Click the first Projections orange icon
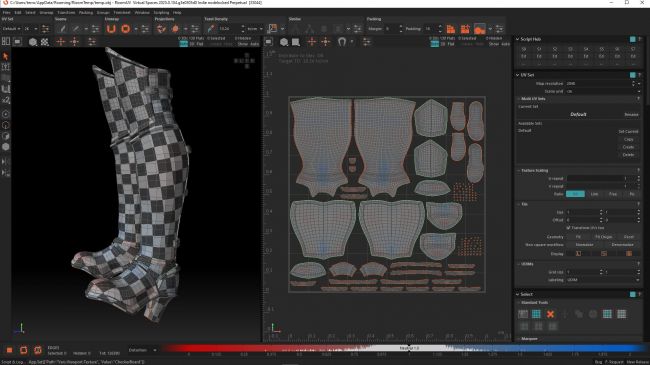The width and height of the screenshot is (650, 365). [161, 29]
